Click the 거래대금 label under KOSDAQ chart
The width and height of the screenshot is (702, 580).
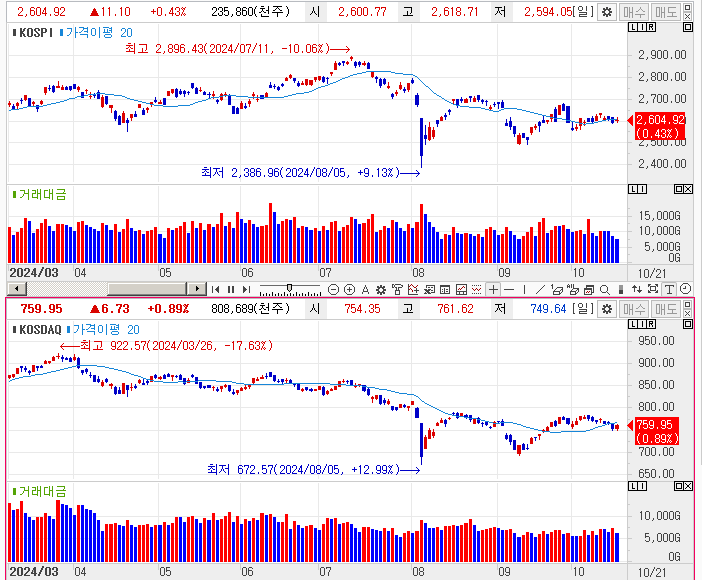42,491
